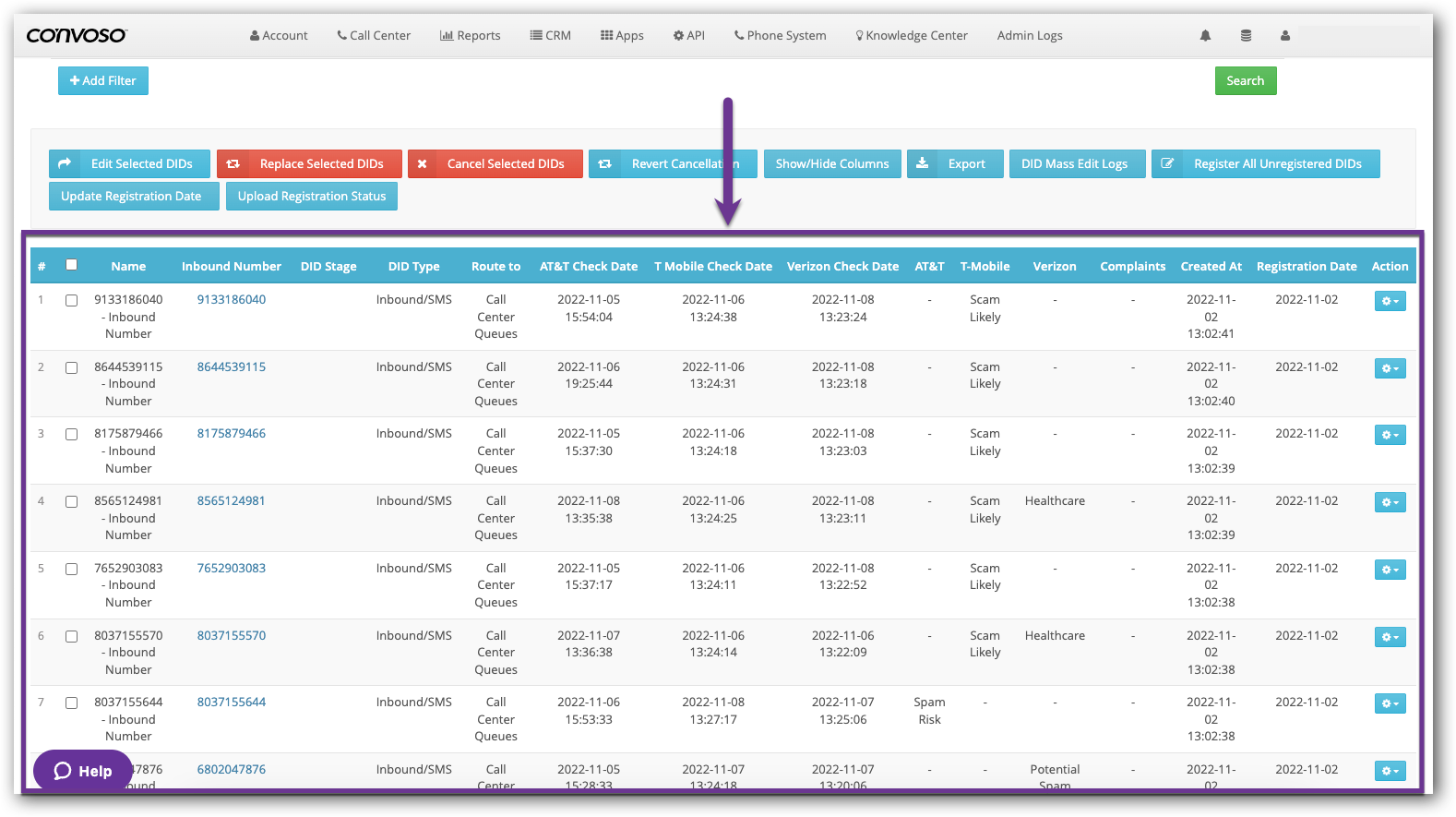Click the T Mobile Check Date header
The image size is (1456, 817).
713,266
